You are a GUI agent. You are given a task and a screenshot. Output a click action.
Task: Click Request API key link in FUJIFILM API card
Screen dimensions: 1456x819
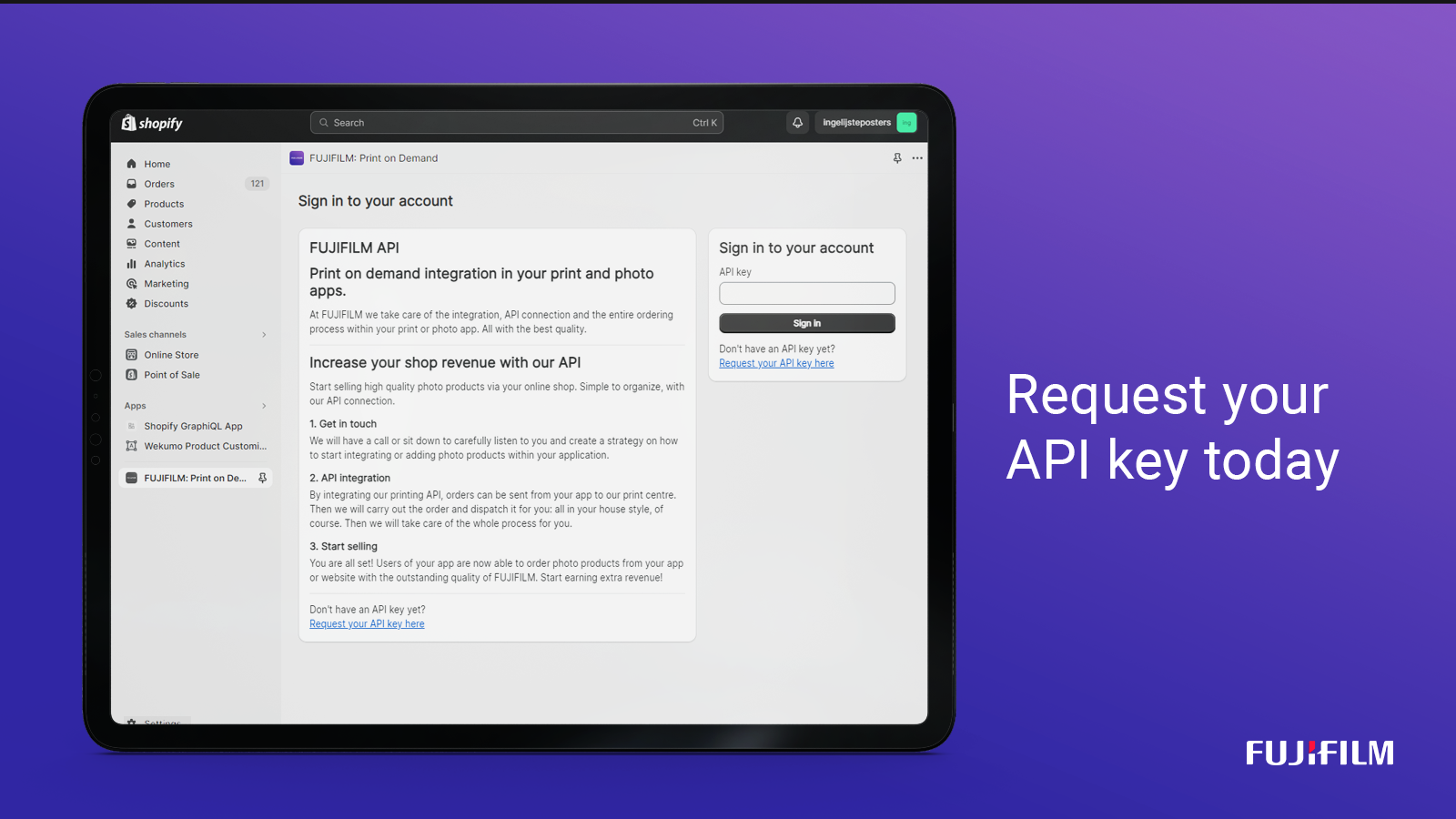pos(367,624)
